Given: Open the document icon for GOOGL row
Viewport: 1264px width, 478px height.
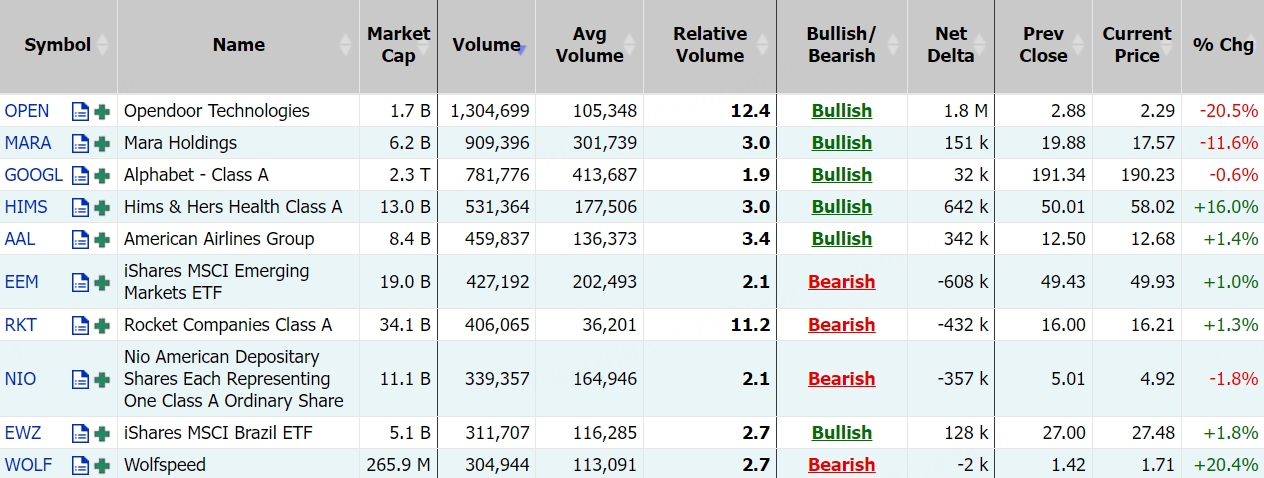Looking at the screenshot, I should pyautogui.click(x=80, y=175).
